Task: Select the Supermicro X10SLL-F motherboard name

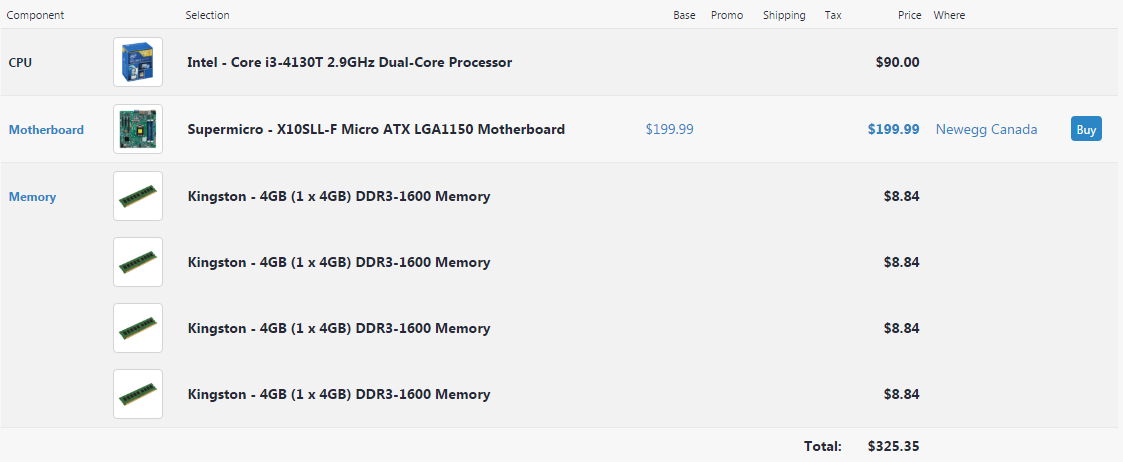Action: pos(376,130)
